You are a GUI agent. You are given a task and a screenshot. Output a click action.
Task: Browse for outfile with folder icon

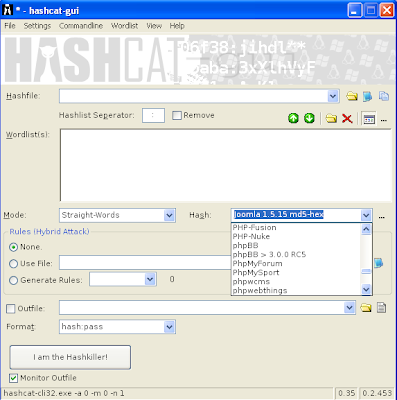(366, 307)
